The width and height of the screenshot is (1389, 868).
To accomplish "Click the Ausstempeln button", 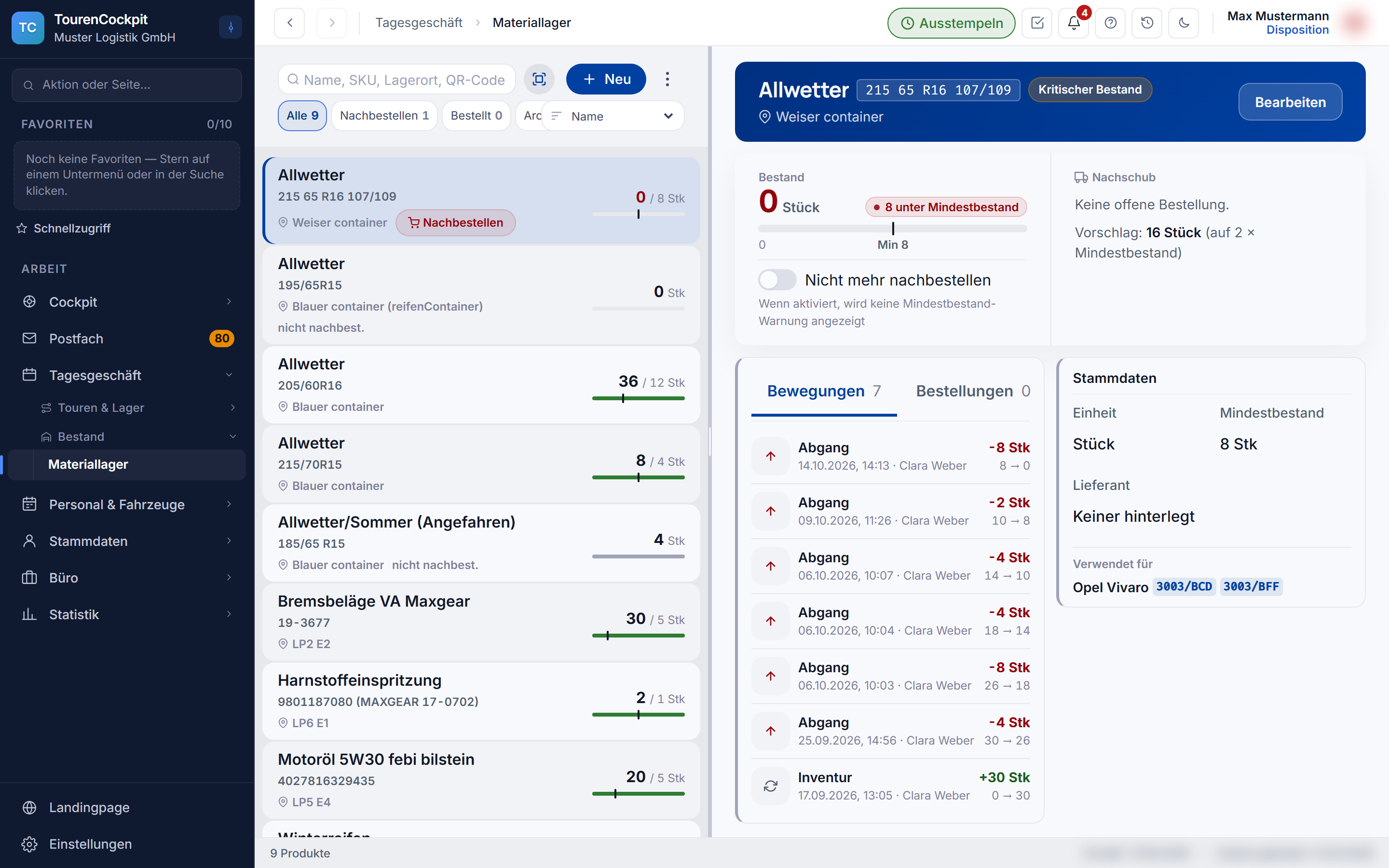I will (x=951, y=23).
